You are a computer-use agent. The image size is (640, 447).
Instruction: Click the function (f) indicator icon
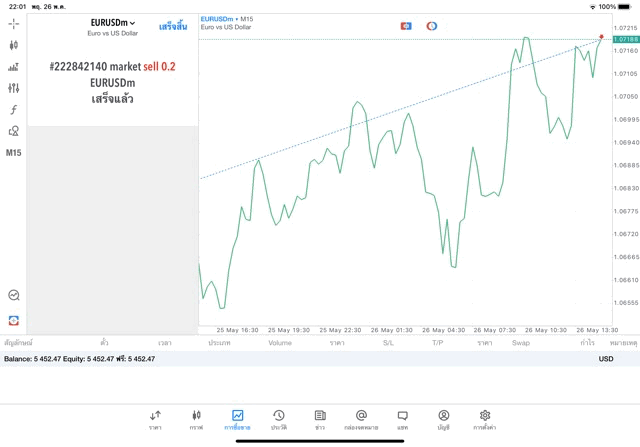[x=14, y=110]
